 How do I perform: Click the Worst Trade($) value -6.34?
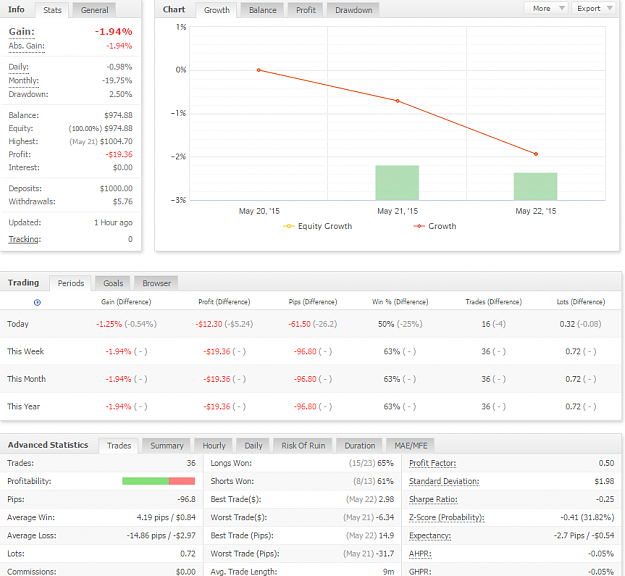tap(386, 517)
